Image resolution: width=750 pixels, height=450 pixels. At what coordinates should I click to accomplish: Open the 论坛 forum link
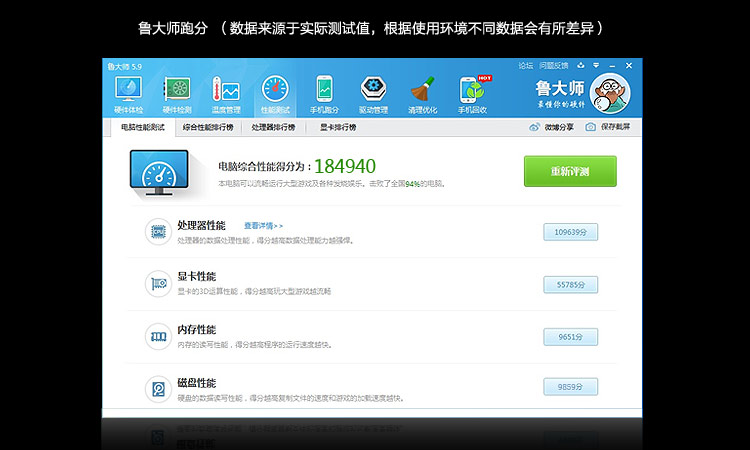(526, 66)
